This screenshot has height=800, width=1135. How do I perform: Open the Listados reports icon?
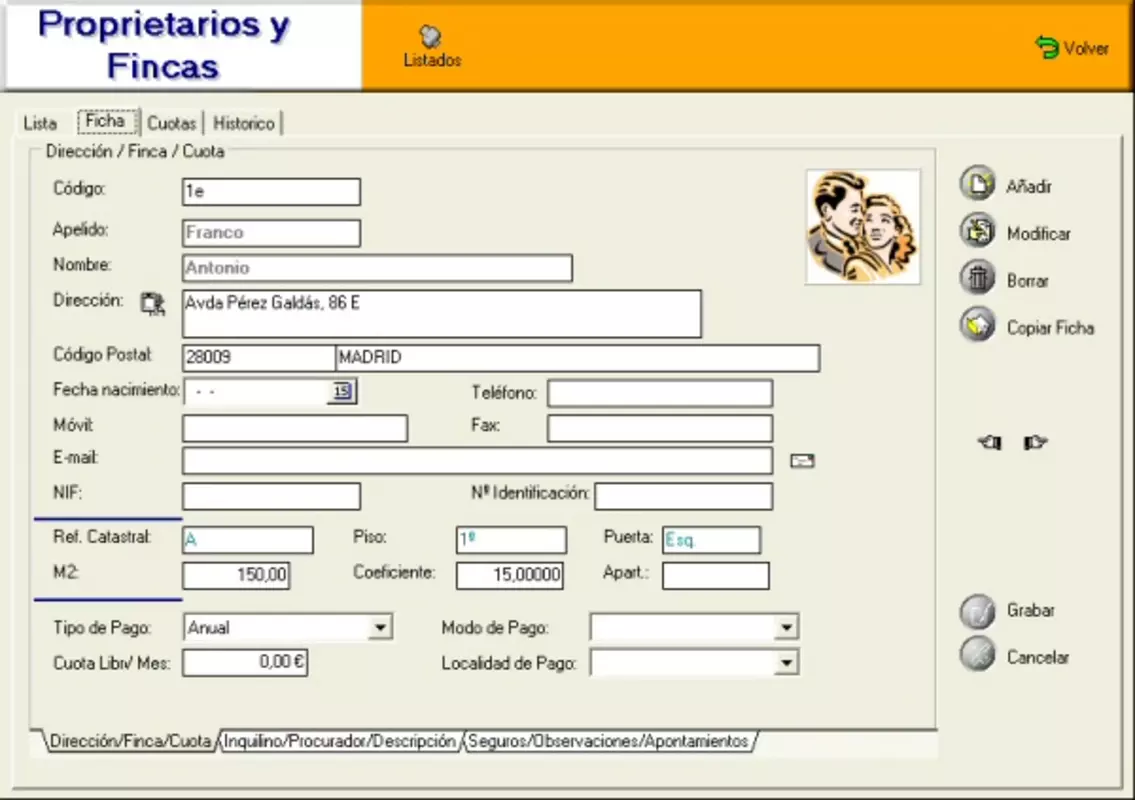click(431, 36)
